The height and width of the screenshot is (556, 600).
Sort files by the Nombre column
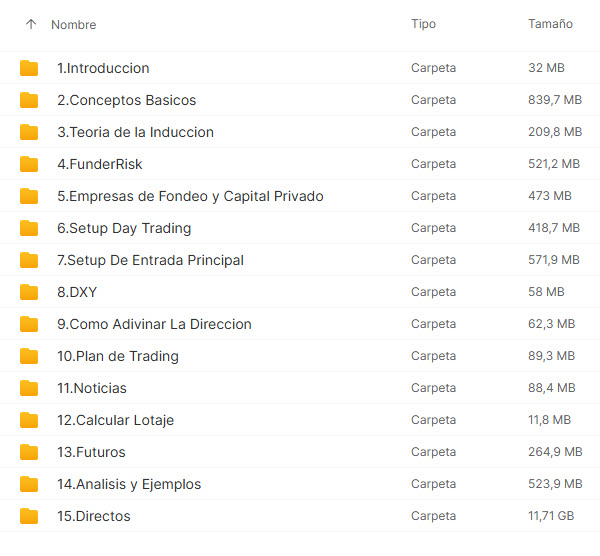(x=73, y=24)
